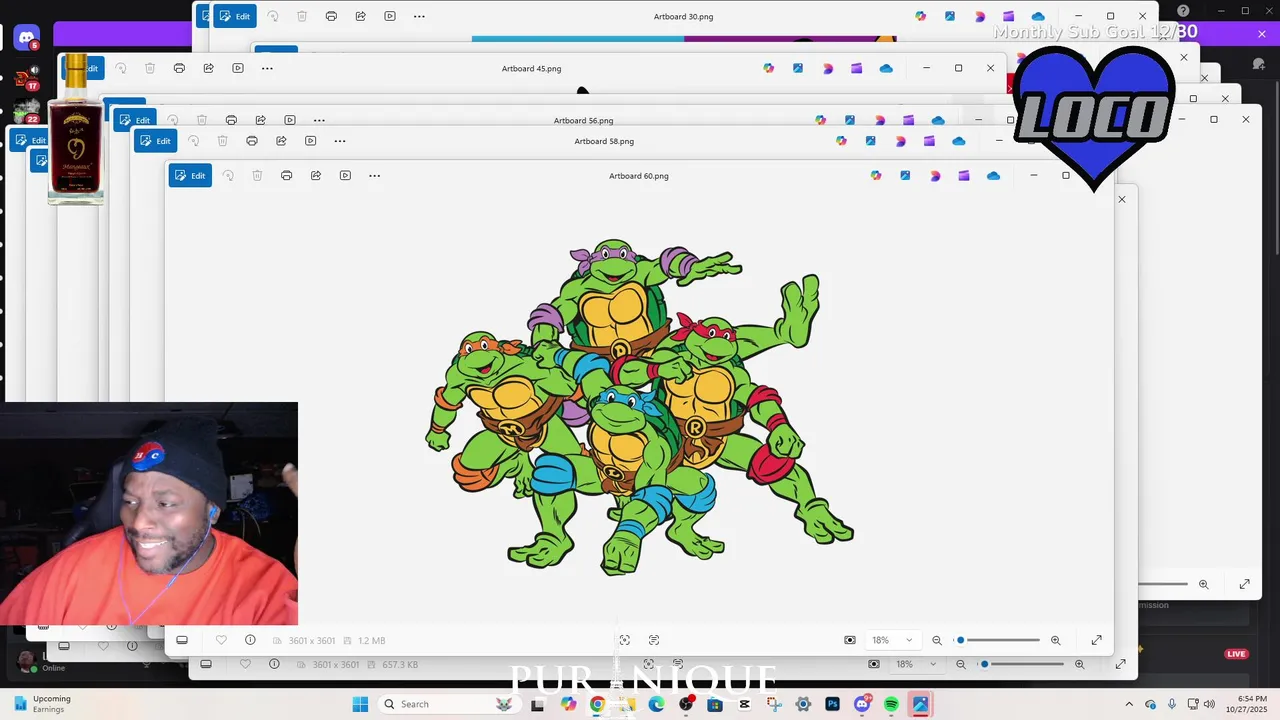Toggle background icon in 657.3 KB window footer
The image size is (1280, 720).
(874, 664)
